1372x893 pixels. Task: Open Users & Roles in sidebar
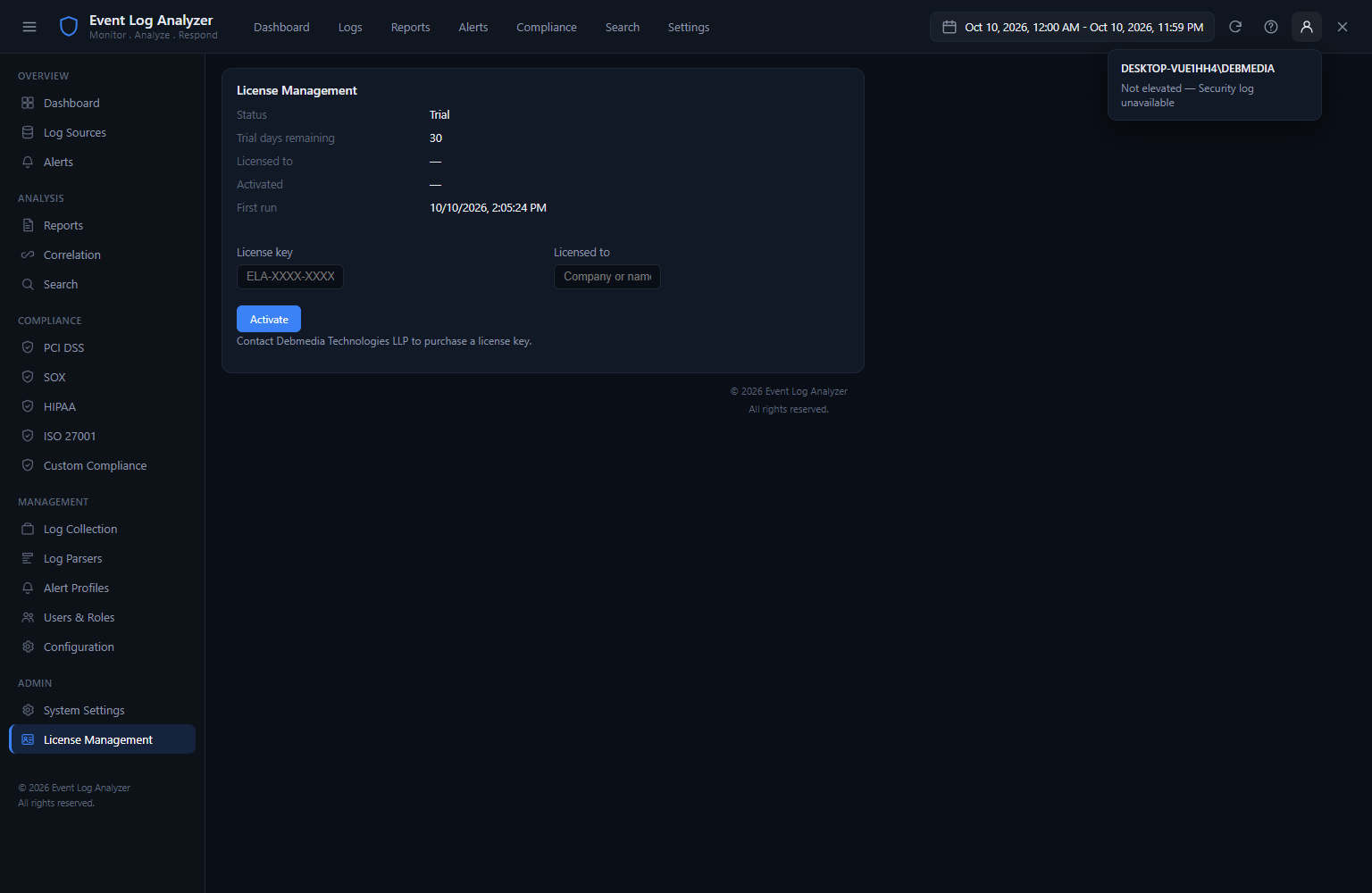click(x=102, y=617)
